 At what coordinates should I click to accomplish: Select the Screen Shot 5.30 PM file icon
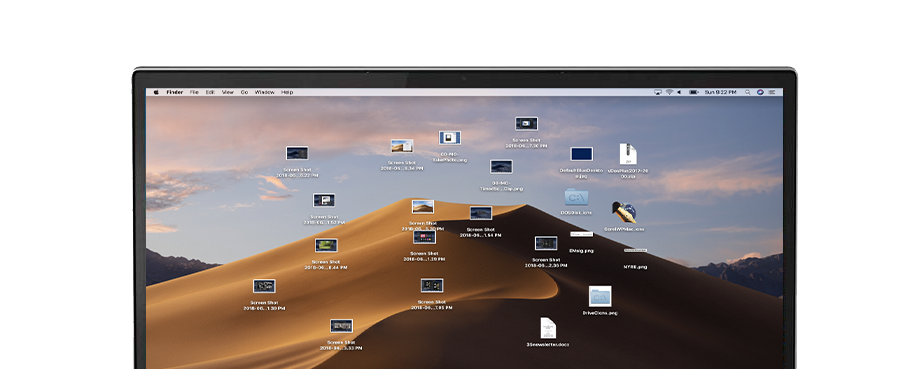[423, 207]
